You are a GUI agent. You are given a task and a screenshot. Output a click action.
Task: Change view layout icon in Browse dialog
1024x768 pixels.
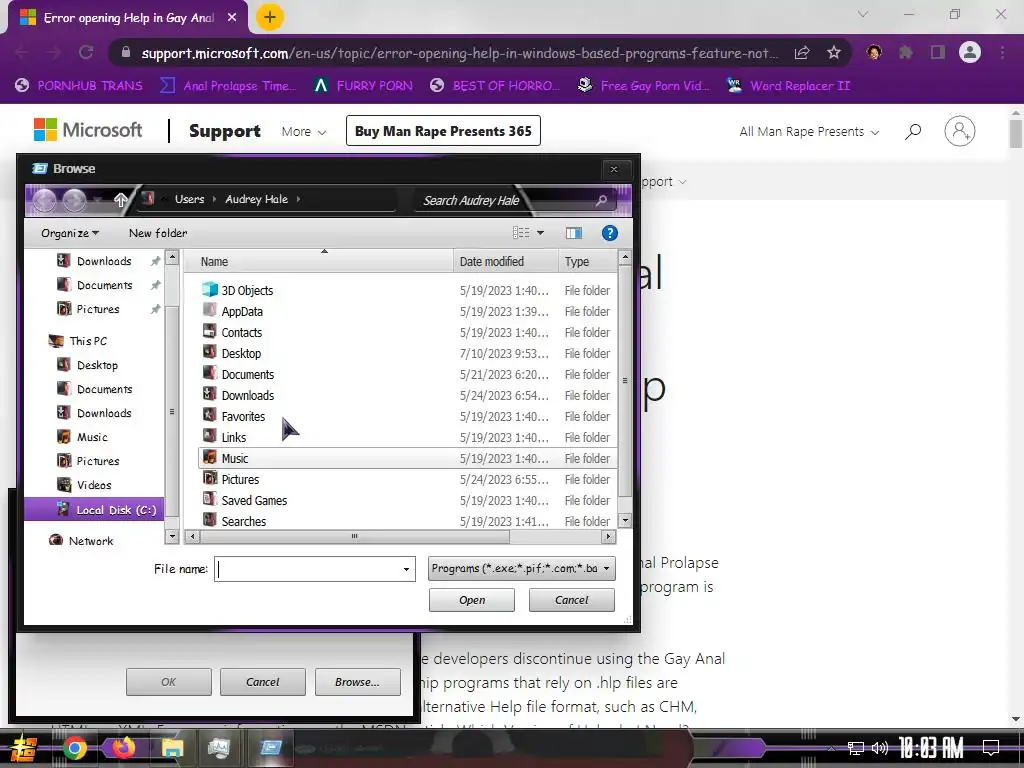click(521, 233)
